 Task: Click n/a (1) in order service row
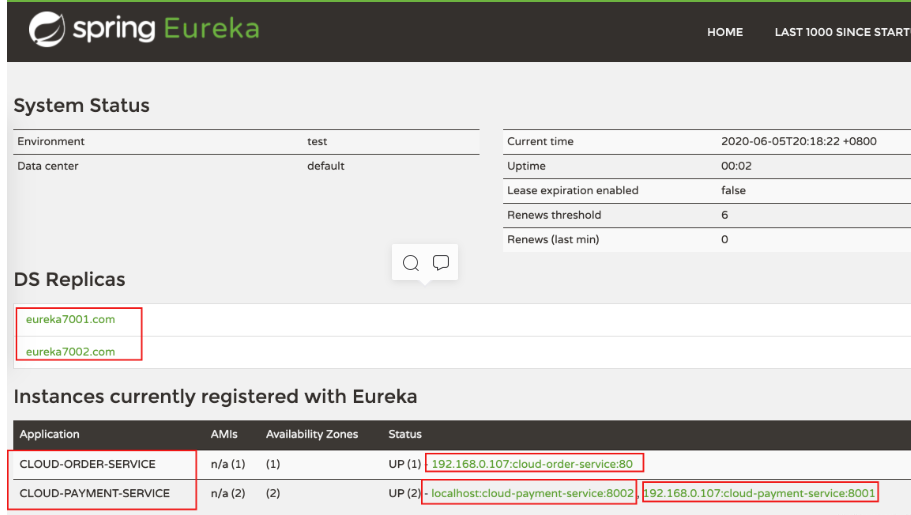tap(228, 464)
